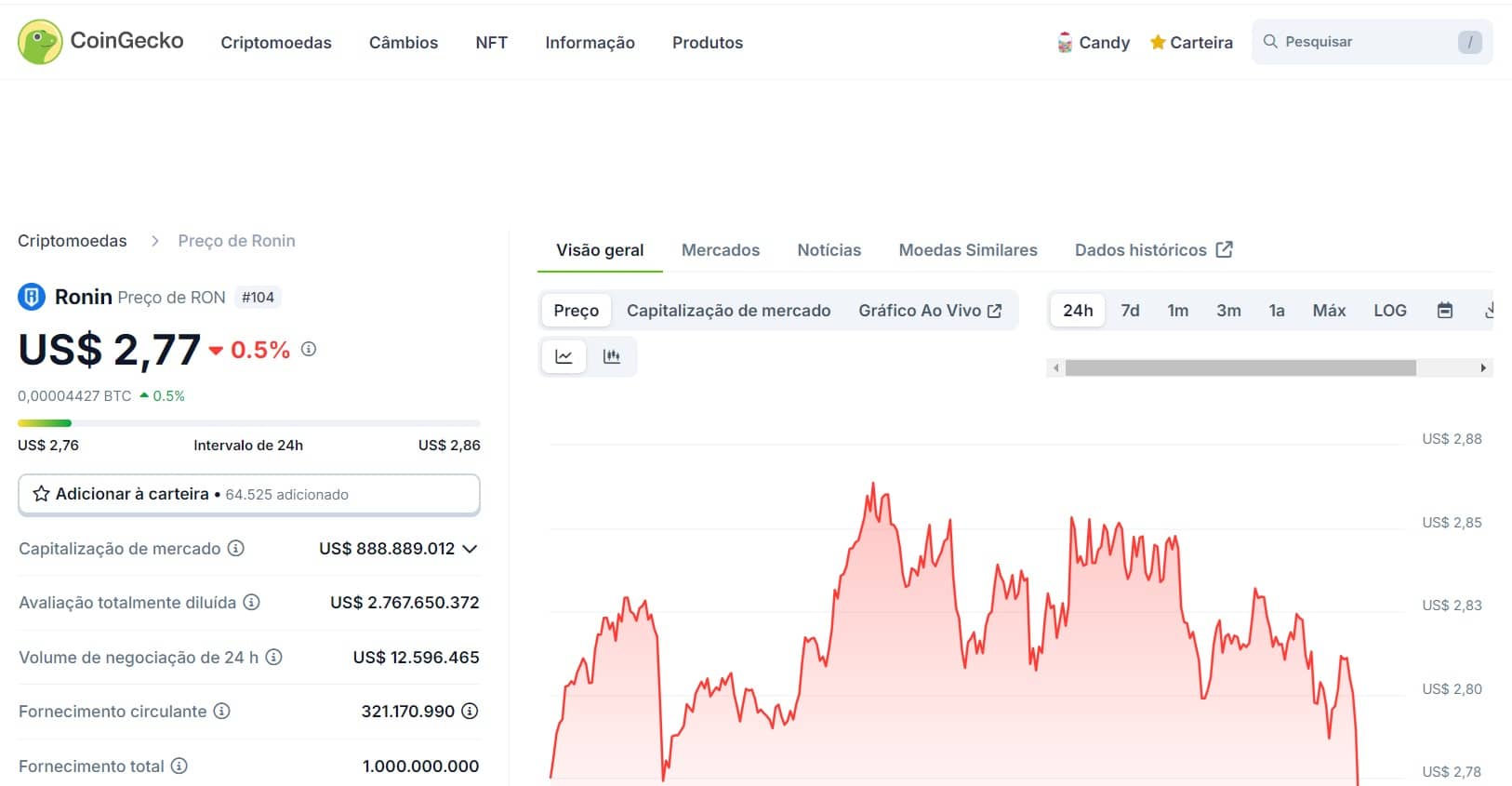Image resolution: width=1512 pixels, height=786 pixels.
Task: Select the 1a time range
Action: pyautogui.click(x=1277, y=311)
